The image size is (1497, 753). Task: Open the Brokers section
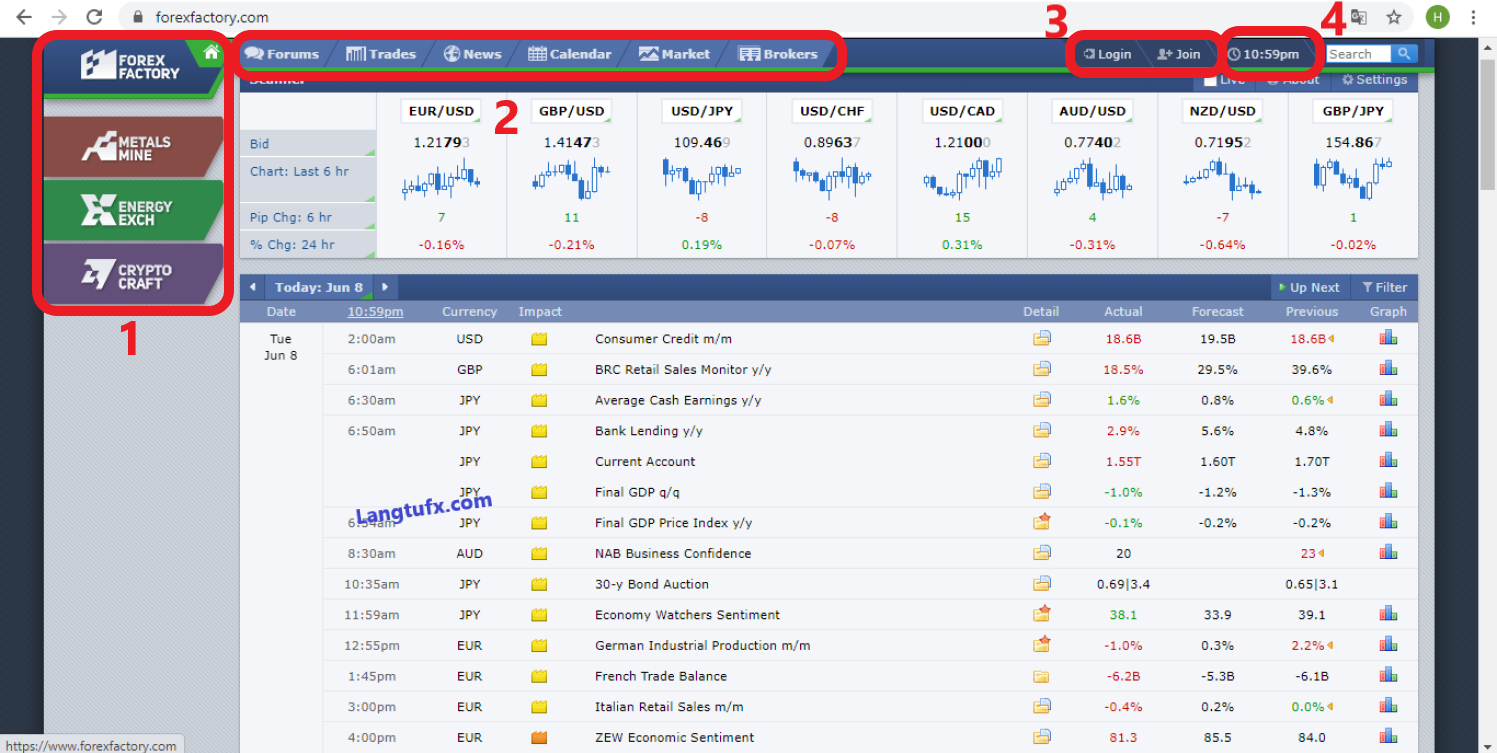pyautogui.click(x=779, y=54)
